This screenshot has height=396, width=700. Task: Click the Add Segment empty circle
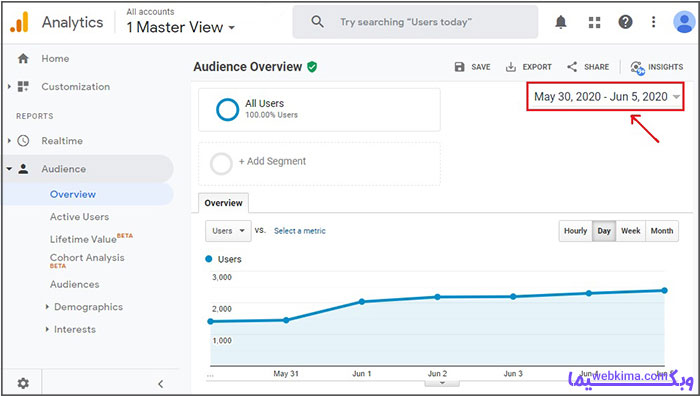coord(221,164)
